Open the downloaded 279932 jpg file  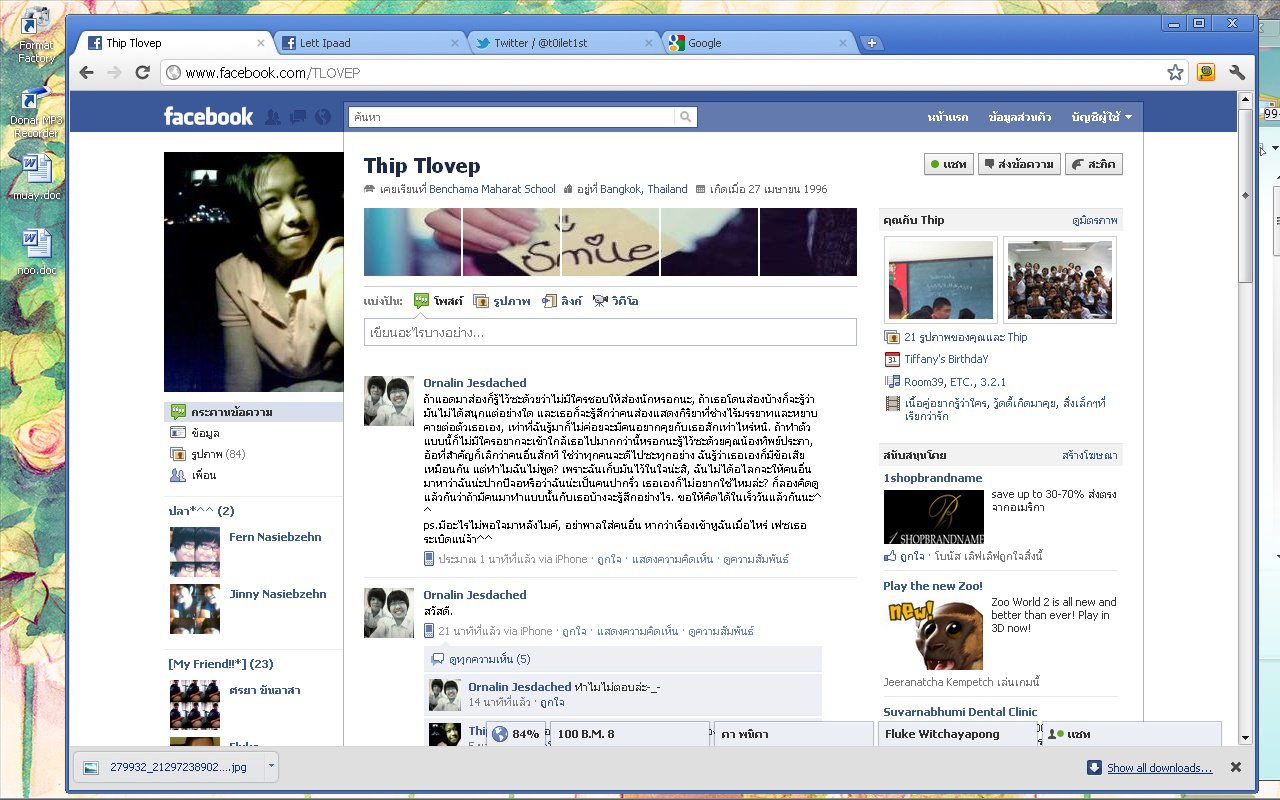click(x=168, y=767)
